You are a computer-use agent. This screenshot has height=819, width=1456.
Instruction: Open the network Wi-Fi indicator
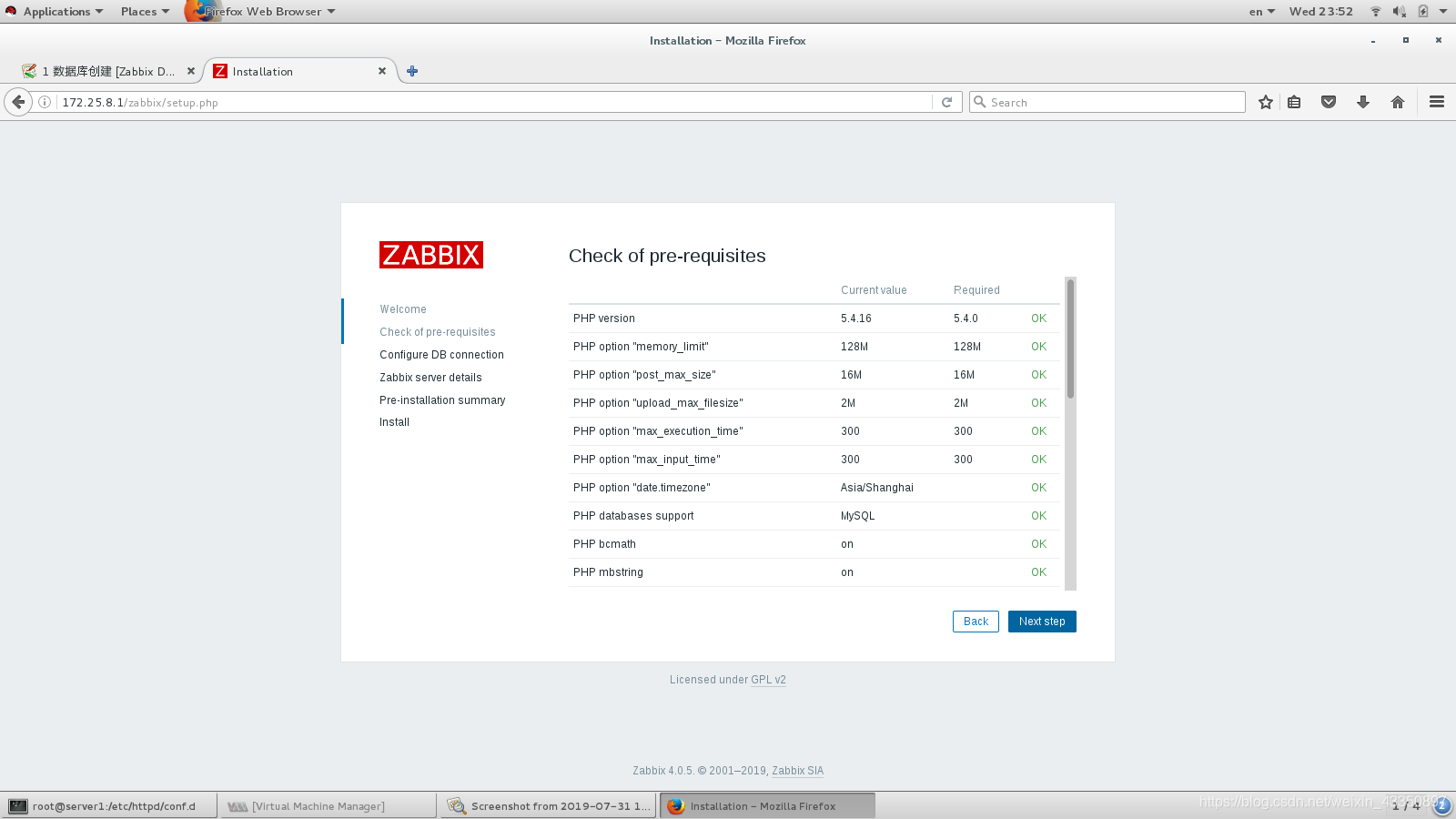[1376, 12]
